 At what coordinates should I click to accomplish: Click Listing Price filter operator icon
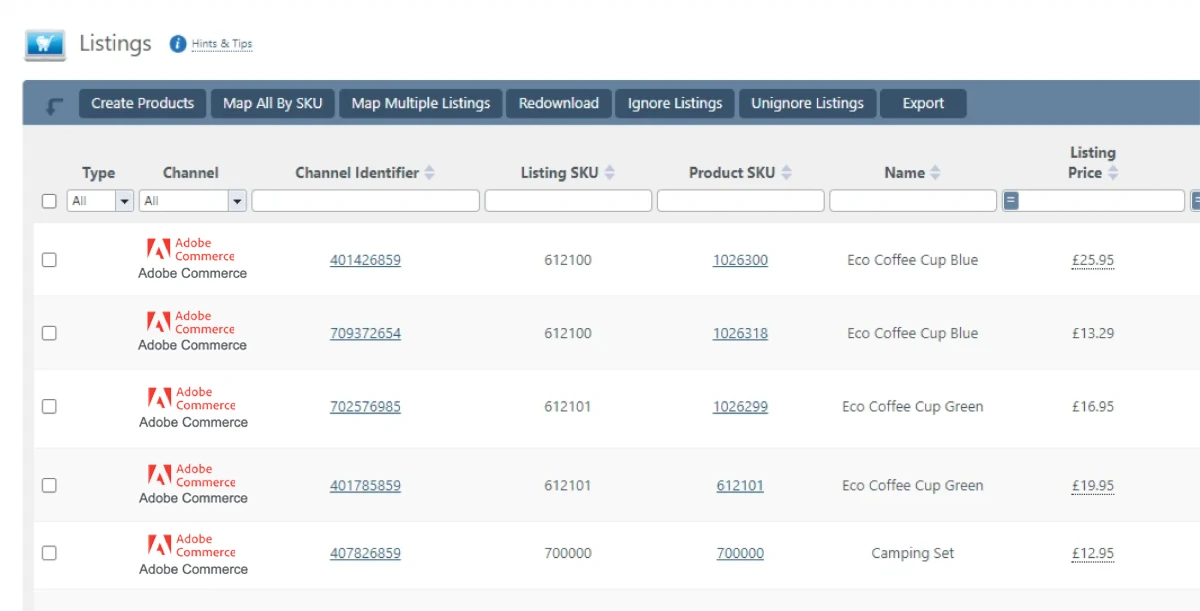click(1011, 201)
